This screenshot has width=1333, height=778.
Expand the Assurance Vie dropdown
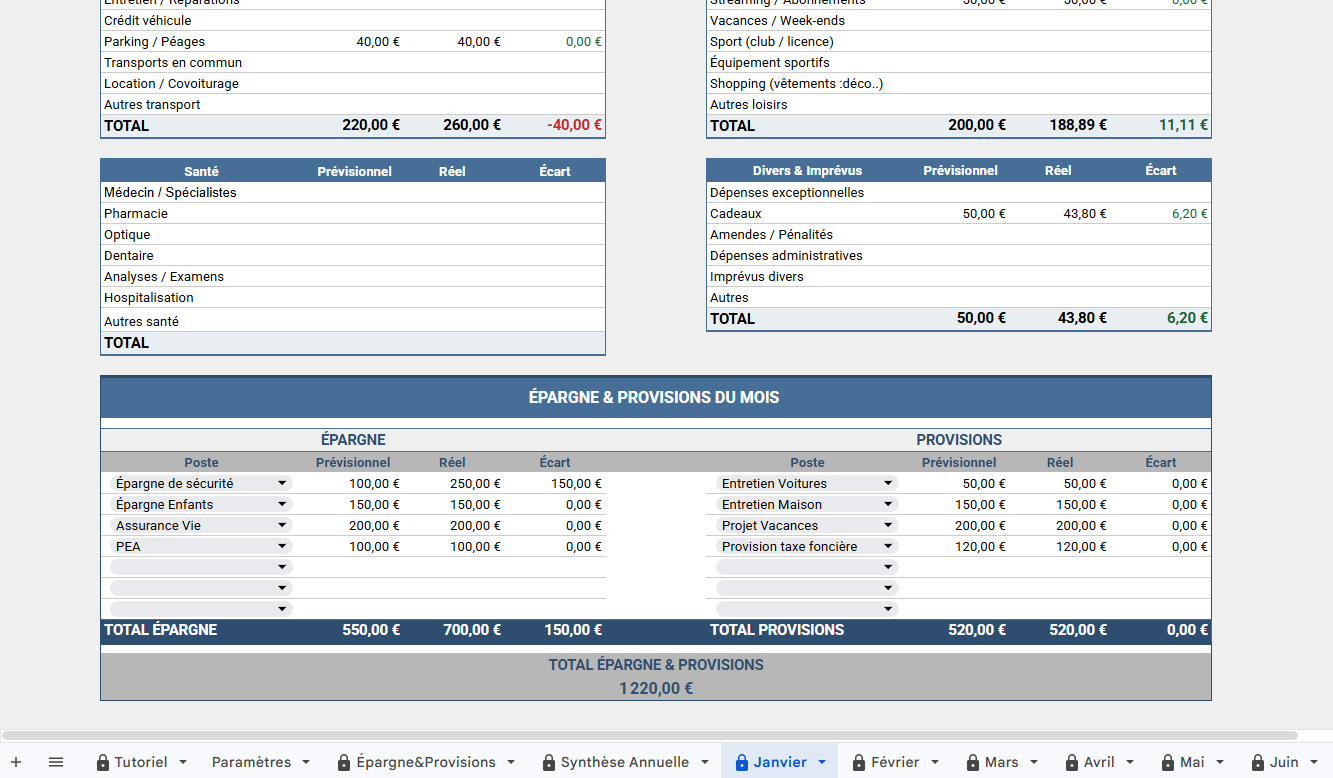point(282,525)
